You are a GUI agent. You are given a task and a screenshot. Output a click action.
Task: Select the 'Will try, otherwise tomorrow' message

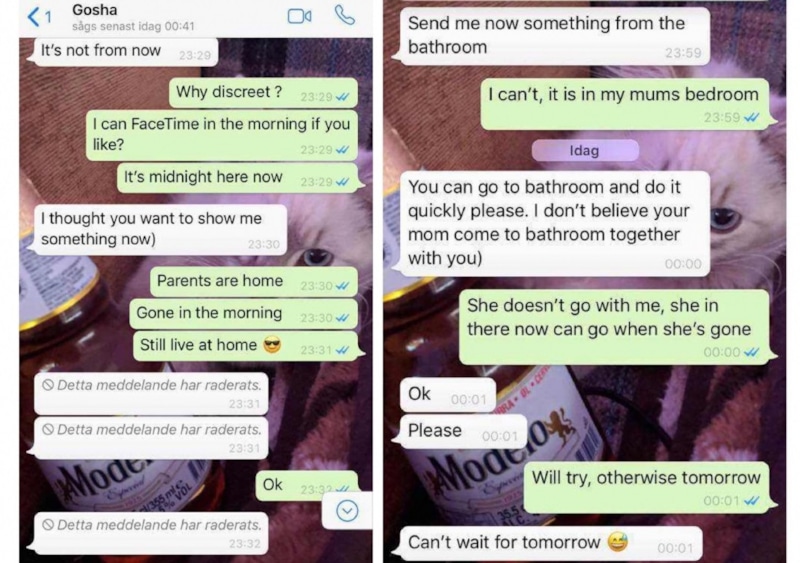point(646,487)
